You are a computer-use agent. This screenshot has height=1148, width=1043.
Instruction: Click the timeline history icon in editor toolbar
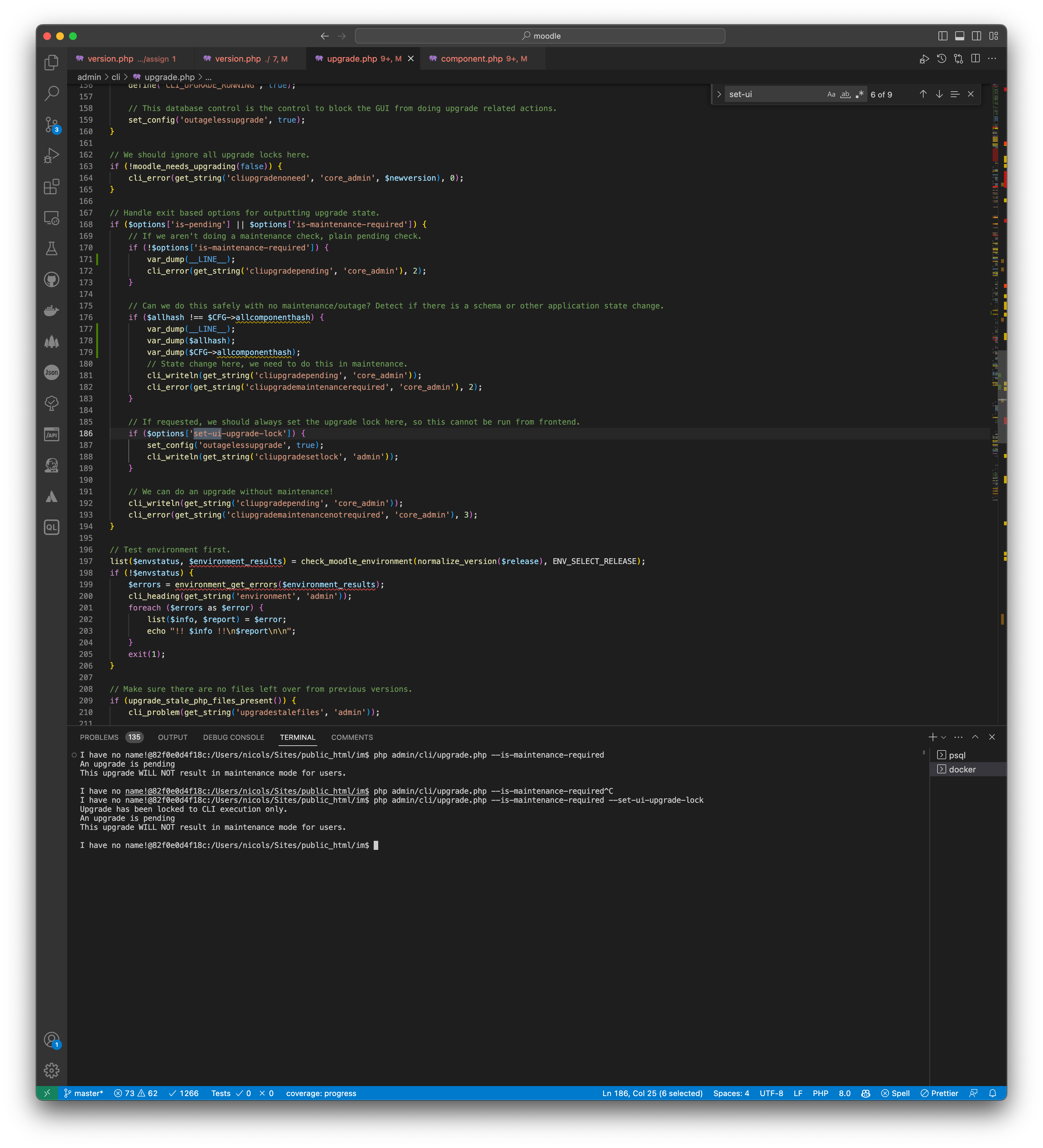(942, 59)
